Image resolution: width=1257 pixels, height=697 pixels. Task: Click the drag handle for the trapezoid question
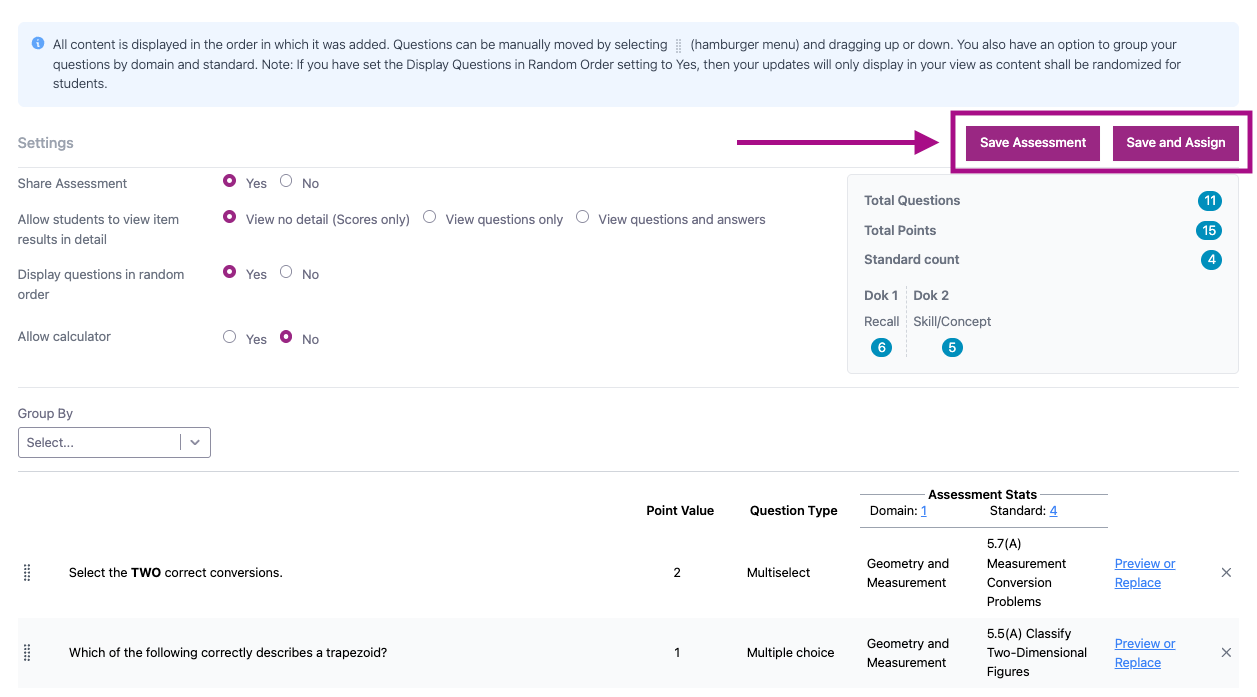click(x=27, y=653)
